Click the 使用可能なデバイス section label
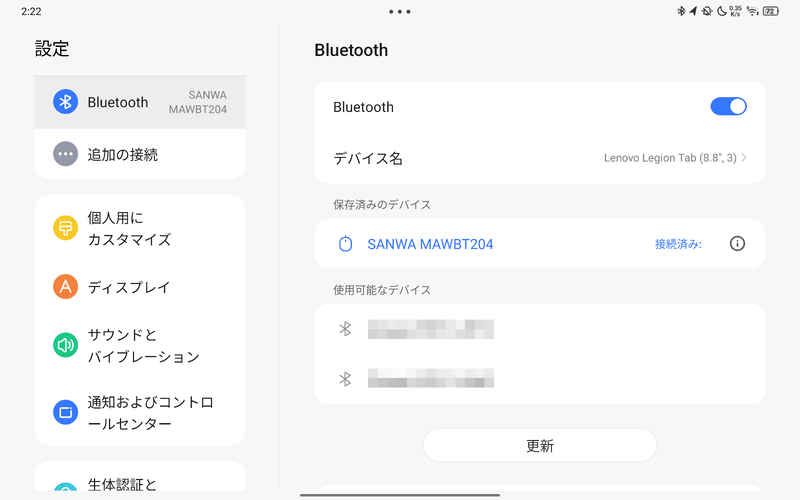The image size is (800, 500). pyautogui.click(x=382, y=290)
